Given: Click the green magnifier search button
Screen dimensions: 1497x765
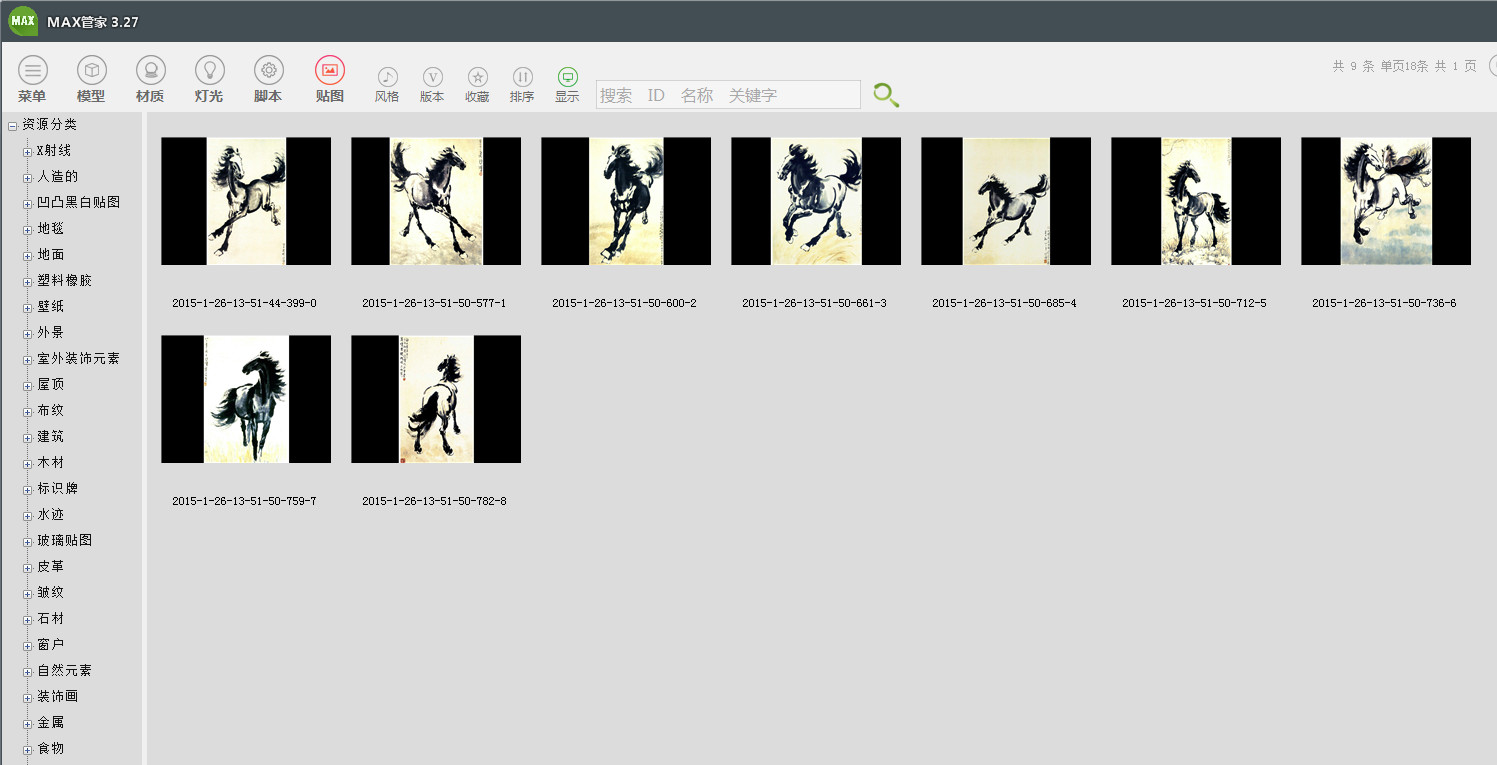Looking at the screenshot, I should [x=886, y=95].
